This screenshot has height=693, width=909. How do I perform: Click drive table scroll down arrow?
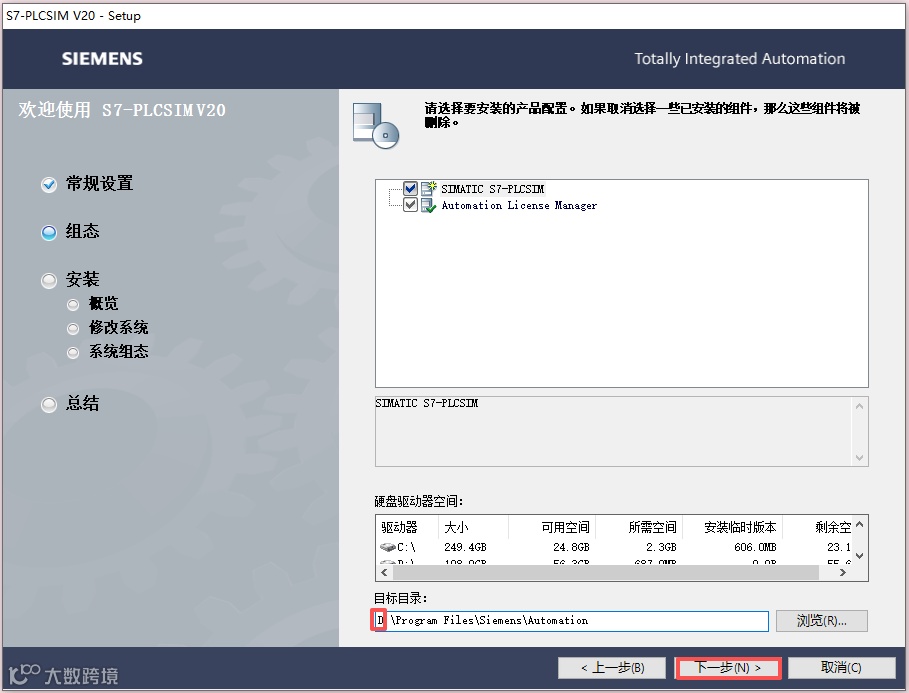pyautogui.click(x=860, y=556)
